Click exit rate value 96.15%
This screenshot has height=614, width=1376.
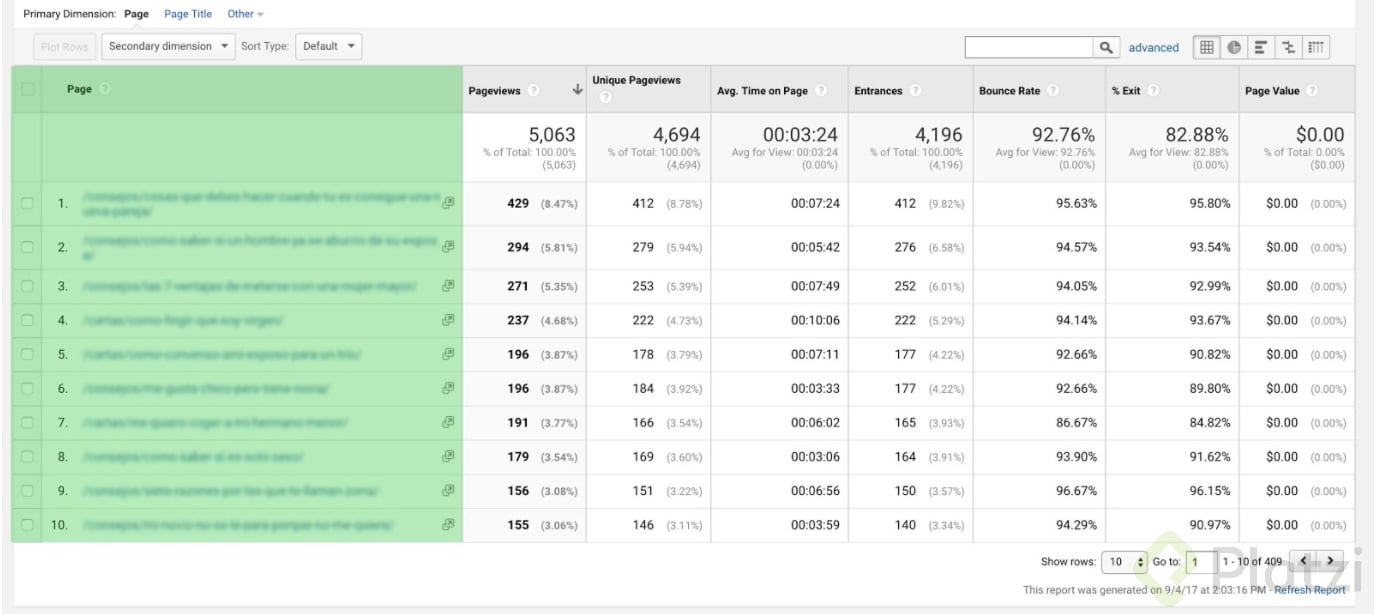tap(1210, 491)
